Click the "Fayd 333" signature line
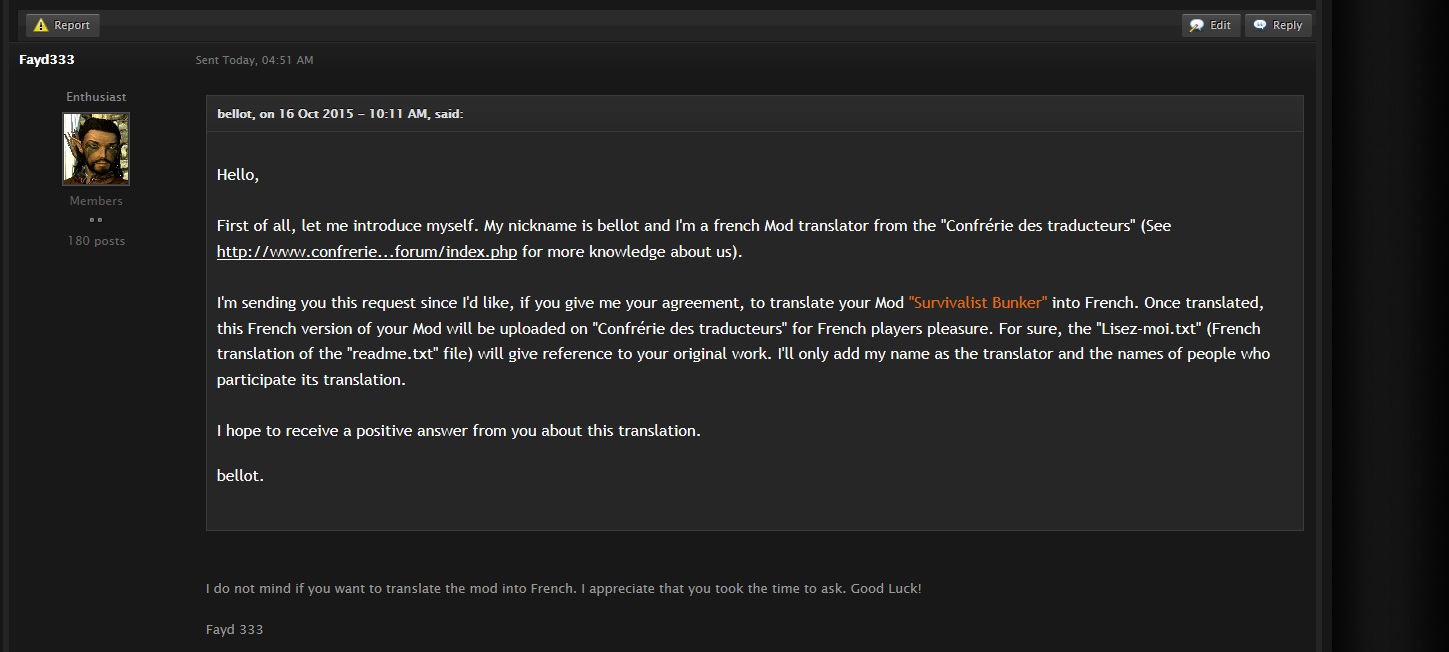This screenshot has width=1449, height=652. coord(234,630)
